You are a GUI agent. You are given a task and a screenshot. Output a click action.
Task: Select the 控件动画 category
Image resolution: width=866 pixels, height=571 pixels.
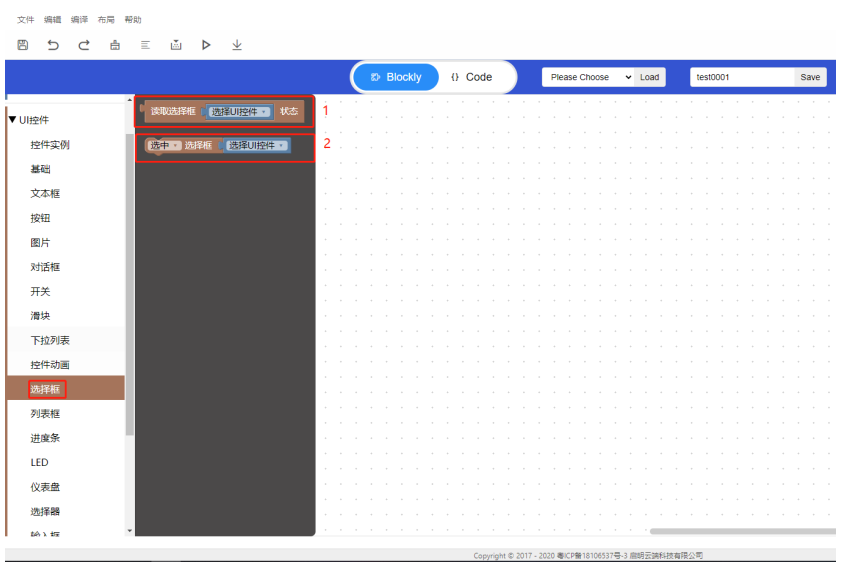click(50, 364)
